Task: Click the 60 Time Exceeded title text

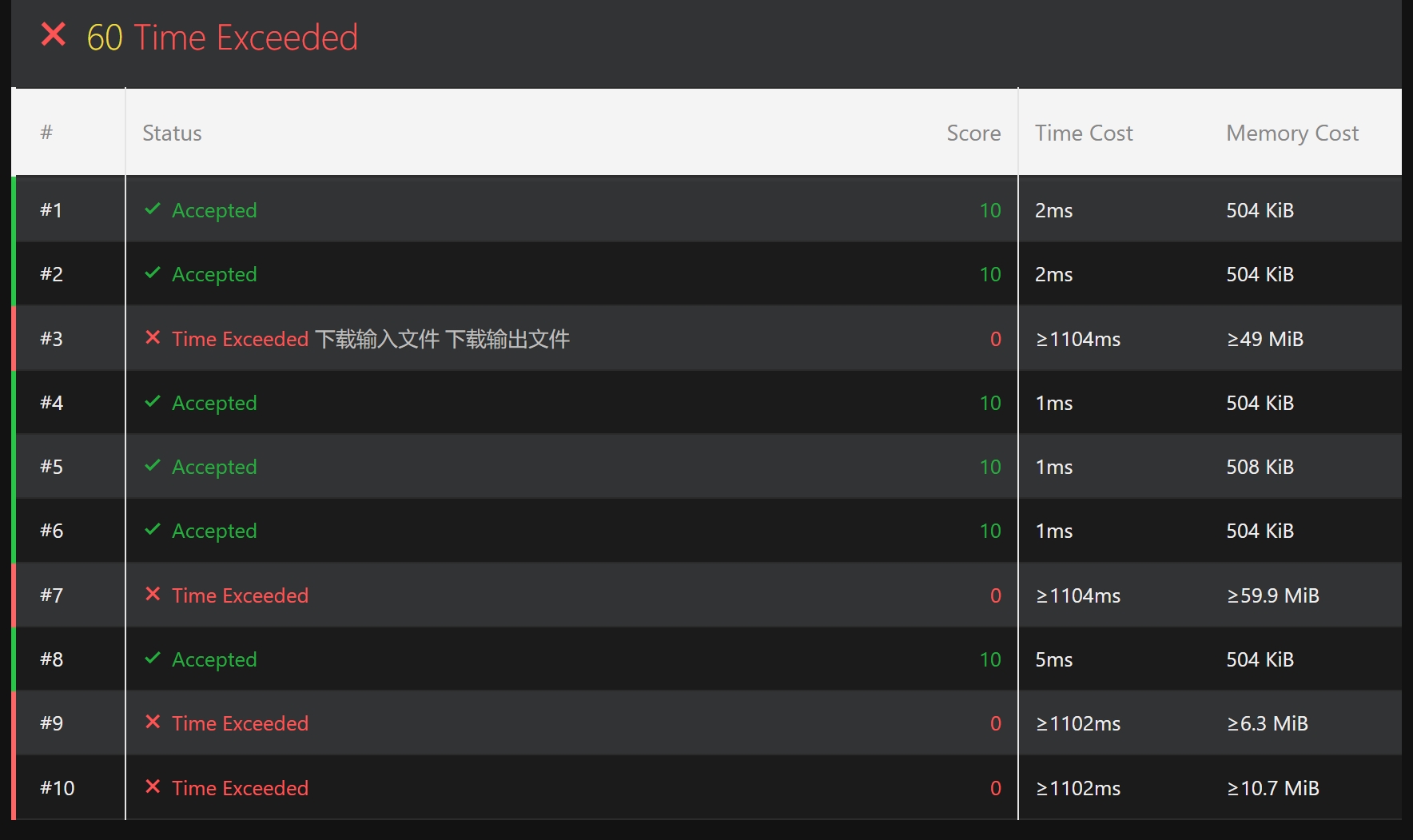Action: (222, 38)
